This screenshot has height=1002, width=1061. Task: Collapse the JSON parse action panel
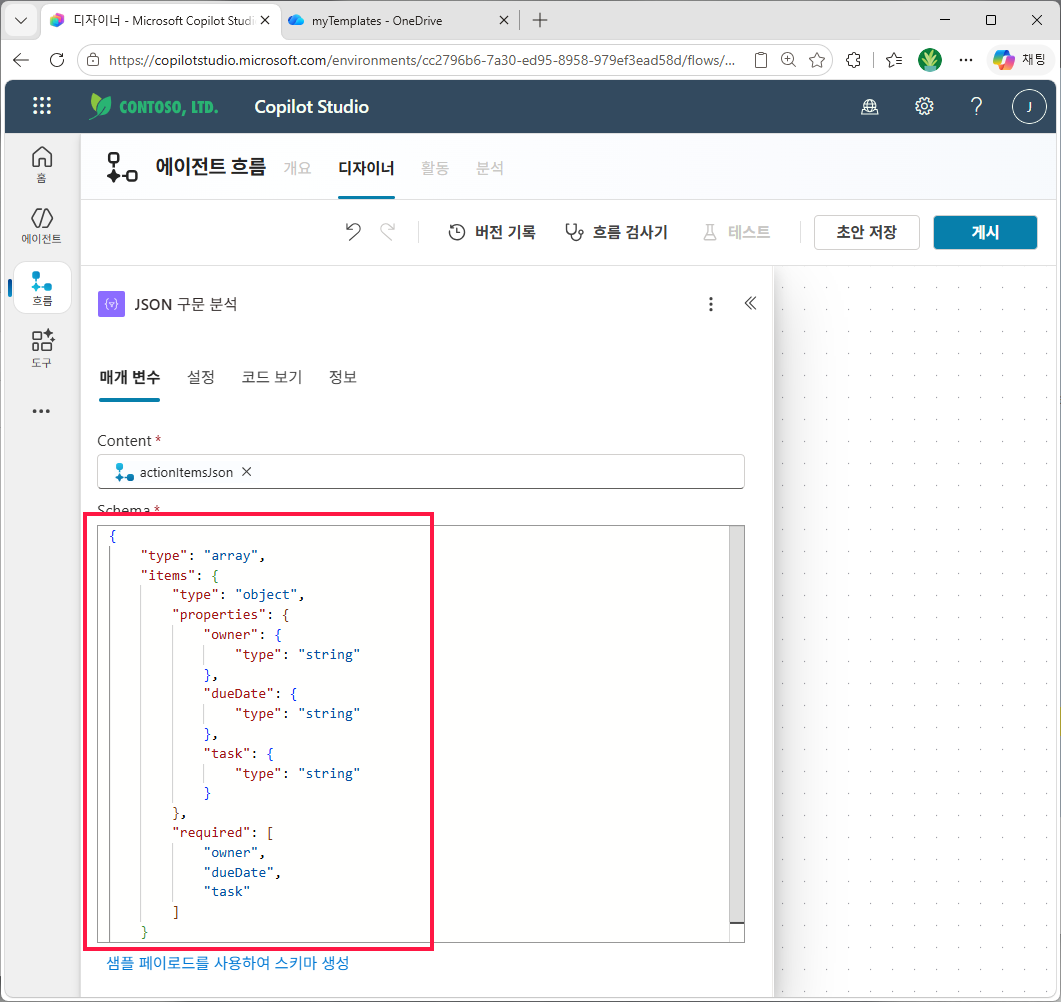coord(750,303)
